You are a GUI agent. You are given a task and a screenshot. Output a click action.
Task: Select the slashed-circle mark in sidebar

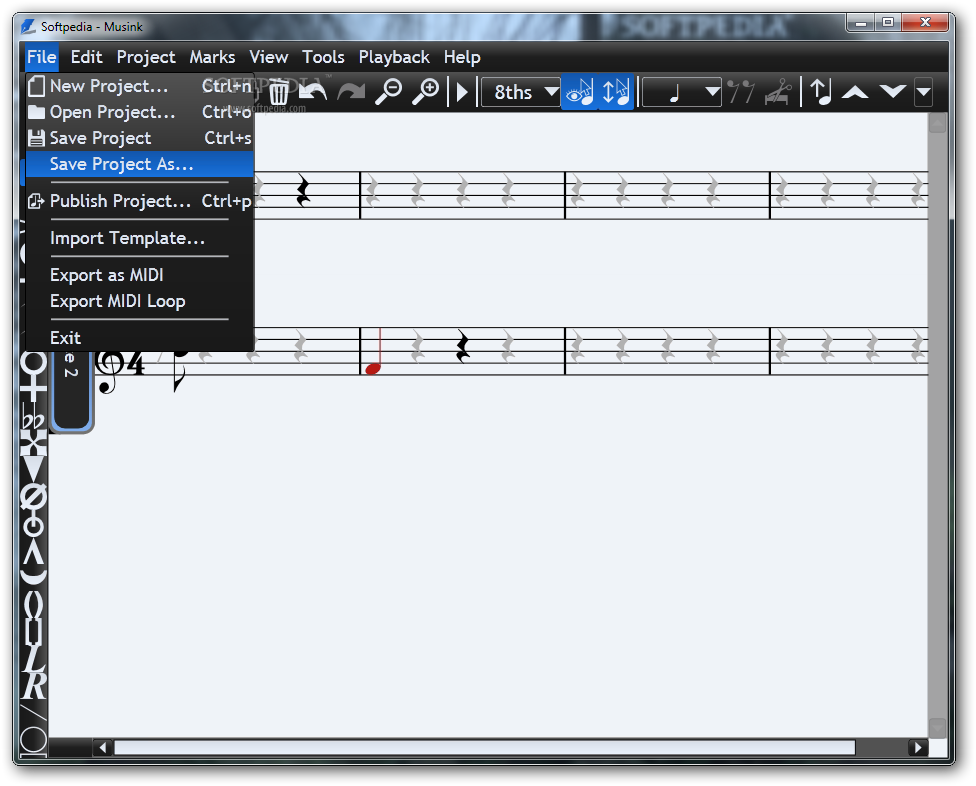34,497
